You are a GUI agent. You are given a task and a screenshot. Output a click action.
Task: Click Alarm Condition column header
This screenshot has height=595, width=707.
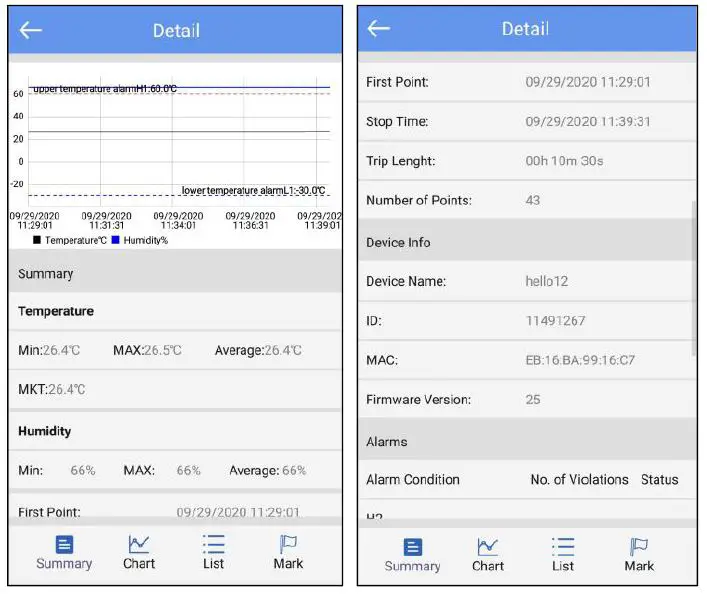[x=413, y=480]
